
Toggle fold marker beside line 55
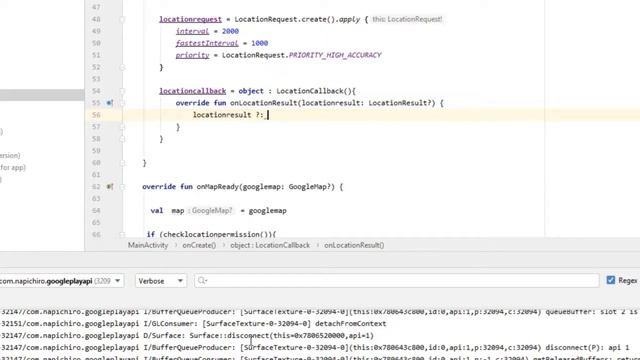122,103
